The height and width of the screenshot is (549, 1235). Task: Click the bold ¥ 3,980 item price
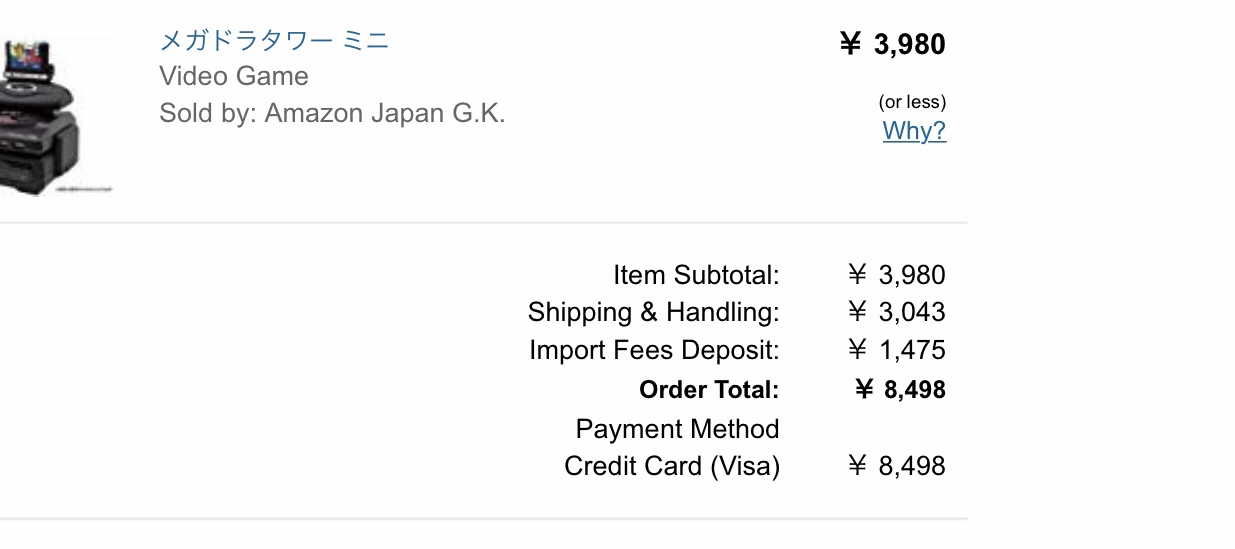point(892,44)
